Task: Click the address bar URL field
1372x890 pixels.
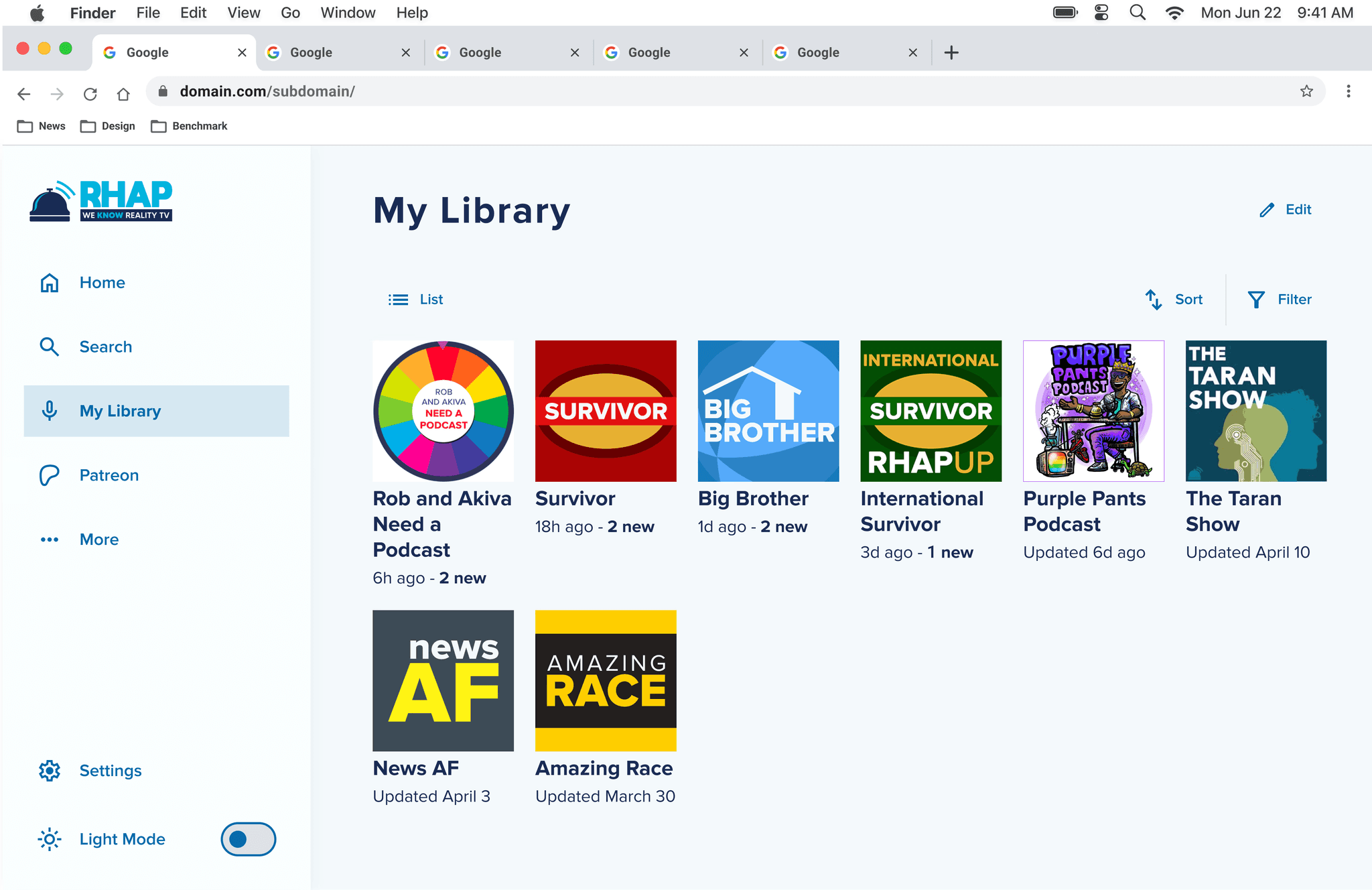Action: click(x=736, y=91)
